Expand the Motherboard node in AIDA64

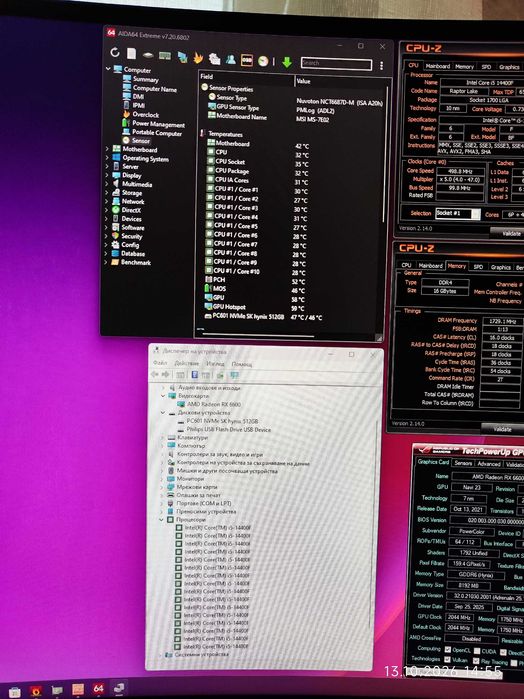click(x=107, y=148)
